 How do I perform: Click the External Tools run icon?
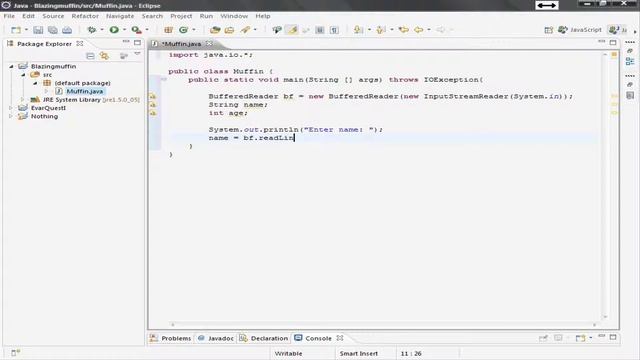point(136,30)
